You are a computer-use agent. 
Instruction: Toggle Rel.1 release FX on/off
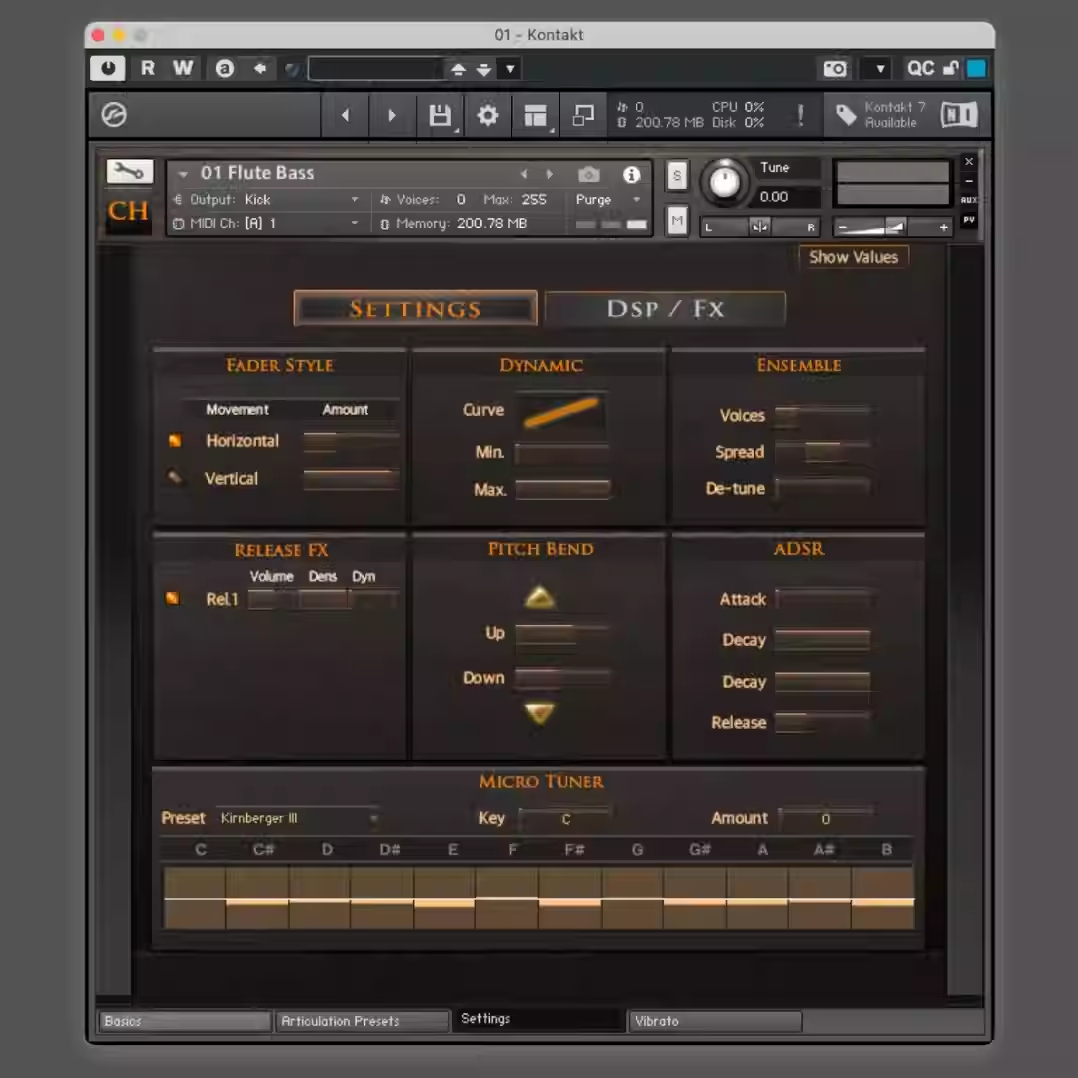click(x=173, y=598)
